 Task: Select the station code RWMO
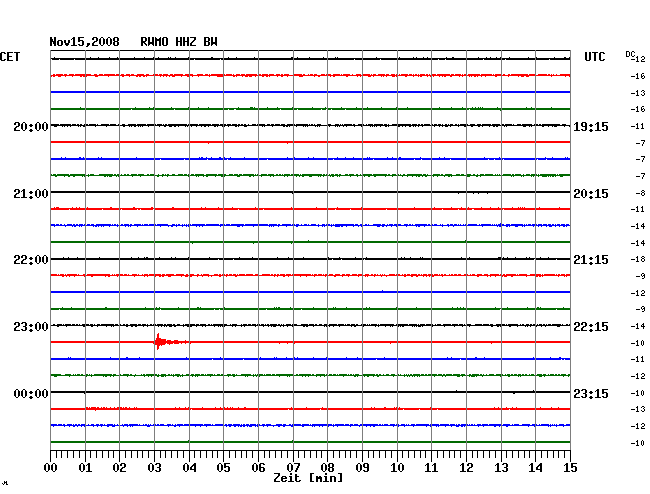coord(154,42)
